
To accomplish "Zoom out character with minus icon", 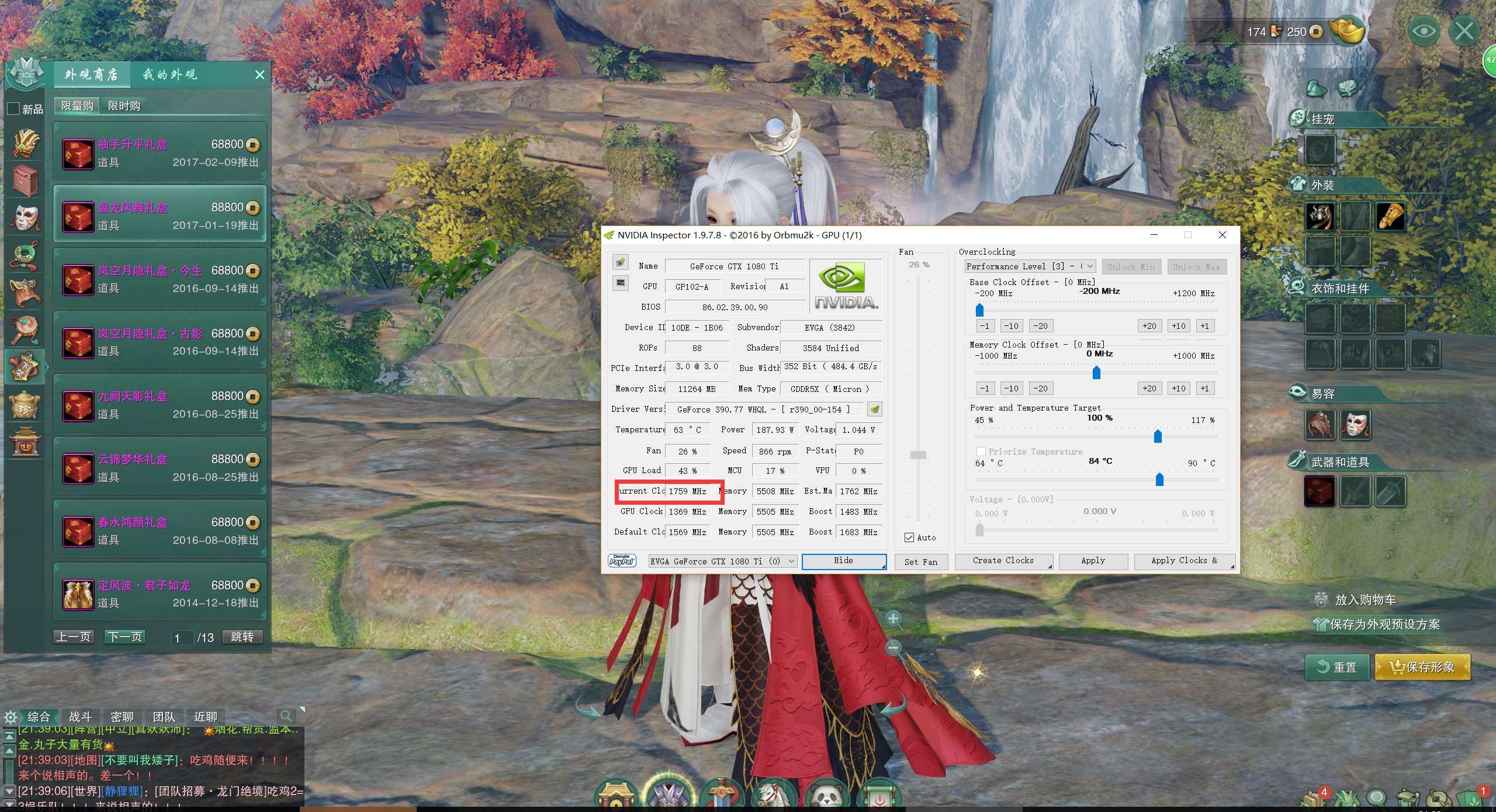I will pyautogui.click(x=894, y=647).
